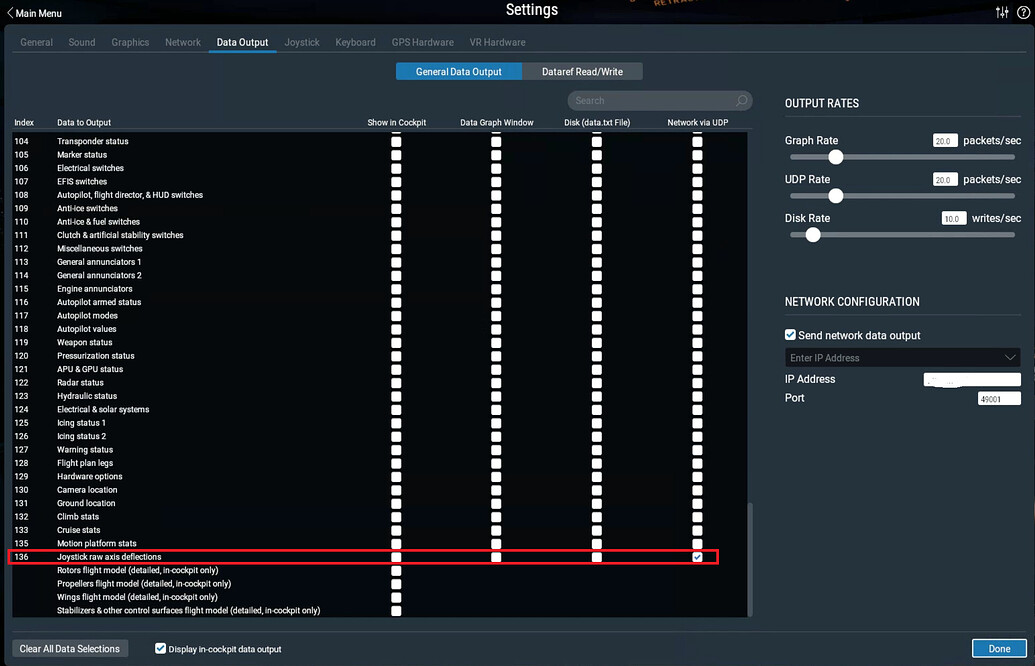
Task: Click the sliders settings icon top right
Action: 1002,12
